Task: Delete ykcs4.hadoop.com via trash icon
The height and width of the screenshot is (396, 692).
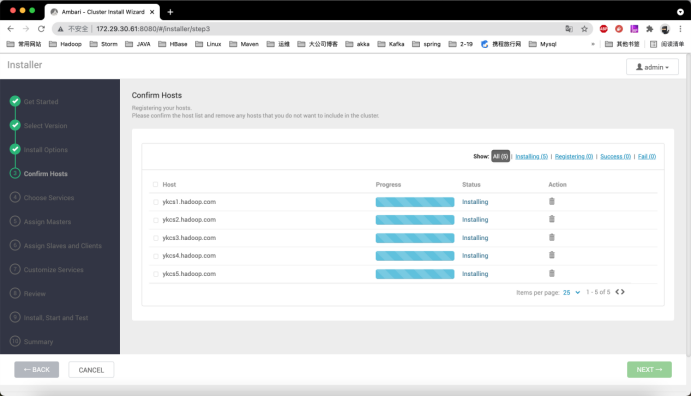Action: (x=552, y=255)
